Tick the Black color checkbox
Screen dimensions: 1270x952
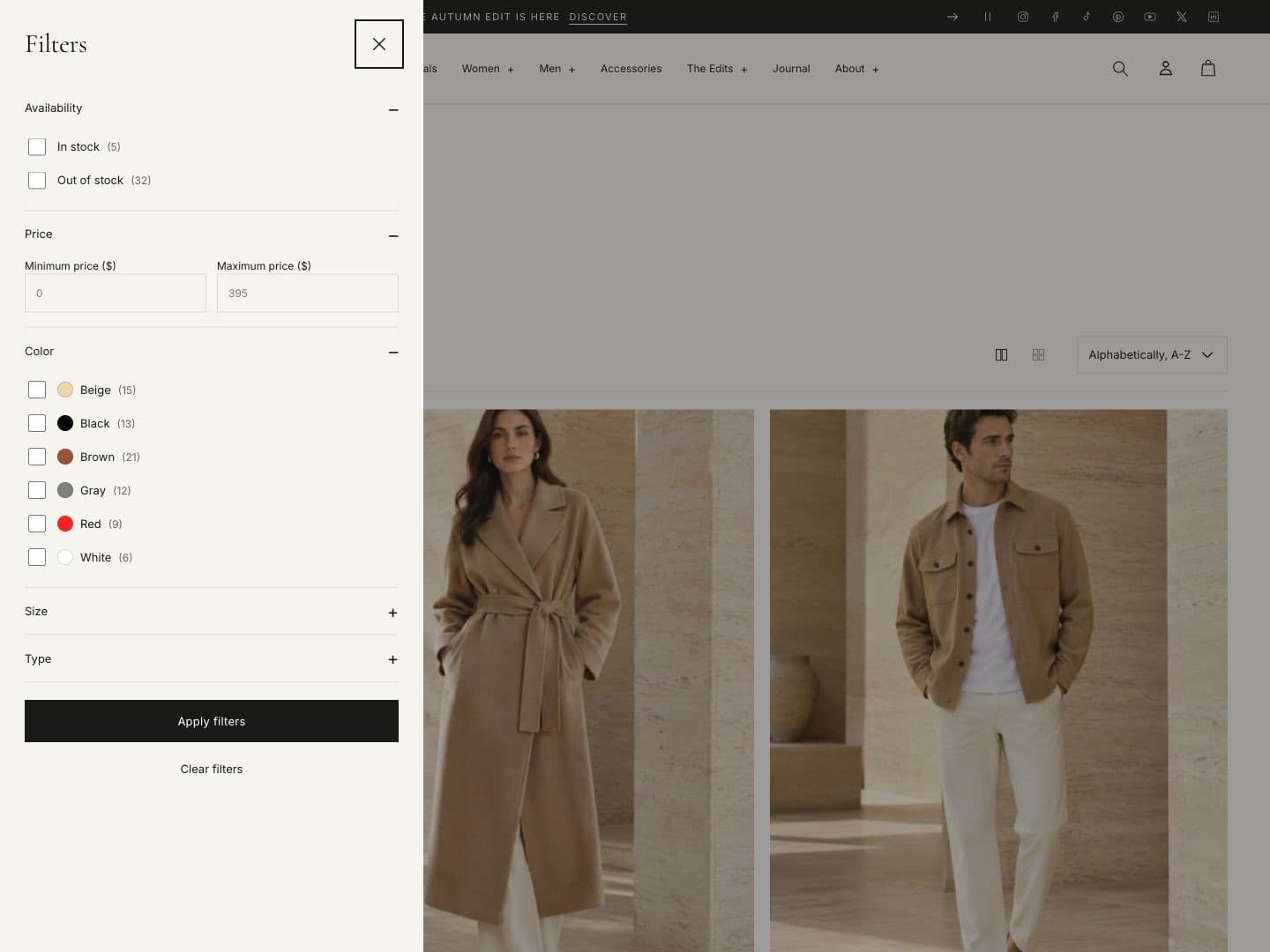37,423
